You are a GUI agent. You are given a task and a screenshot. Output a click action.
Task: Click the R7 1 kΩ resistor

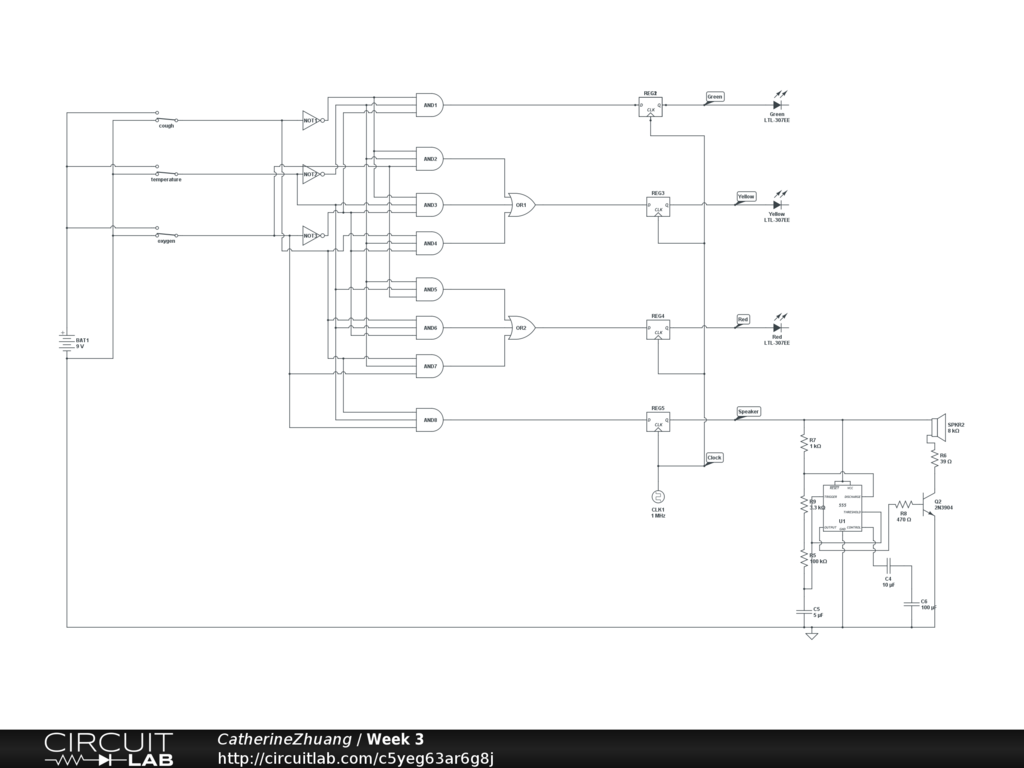(804, 443)
